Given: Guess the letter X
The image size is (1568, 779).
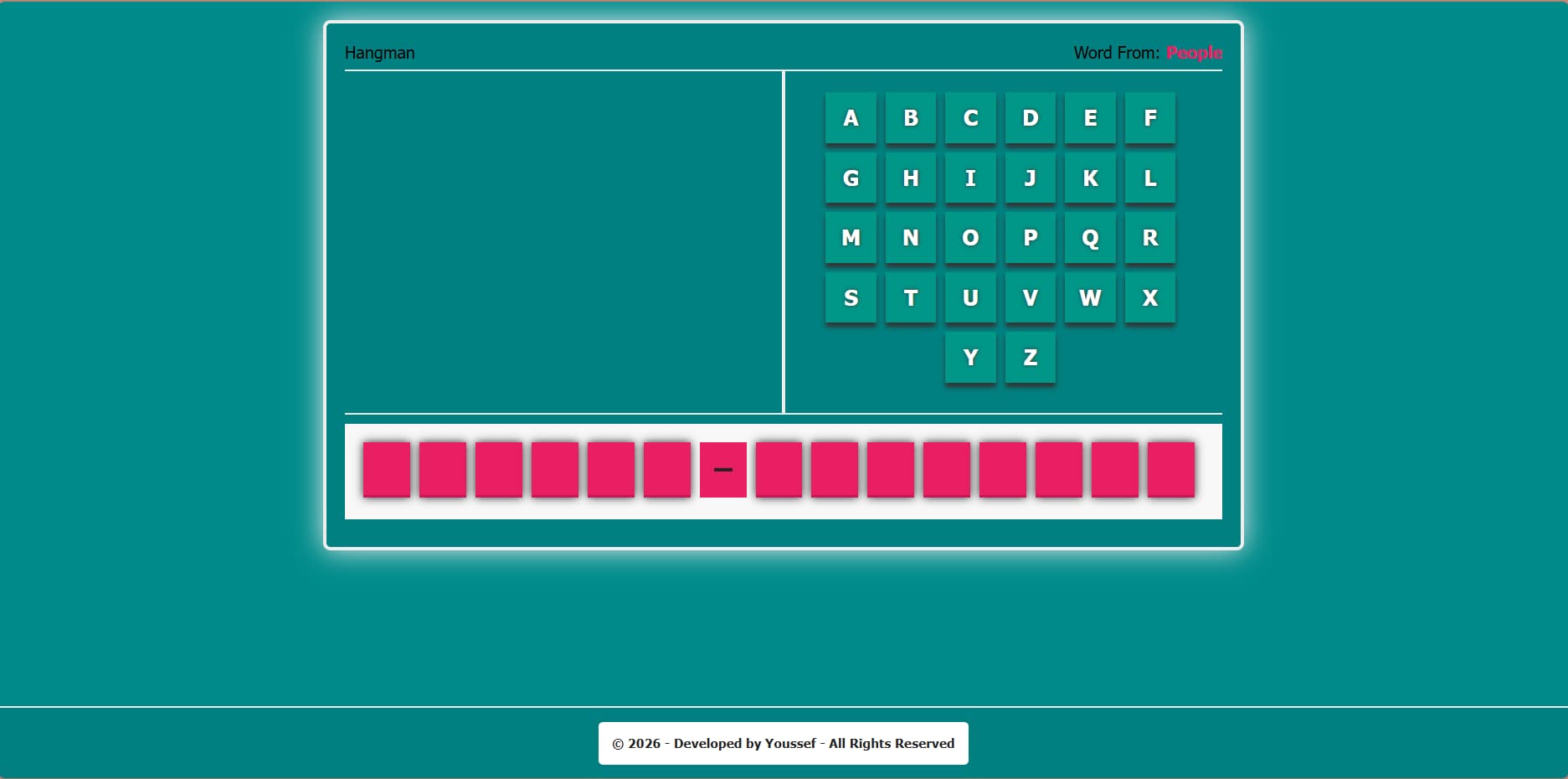Looking at the screenshot, I should tap(1149, 297).
